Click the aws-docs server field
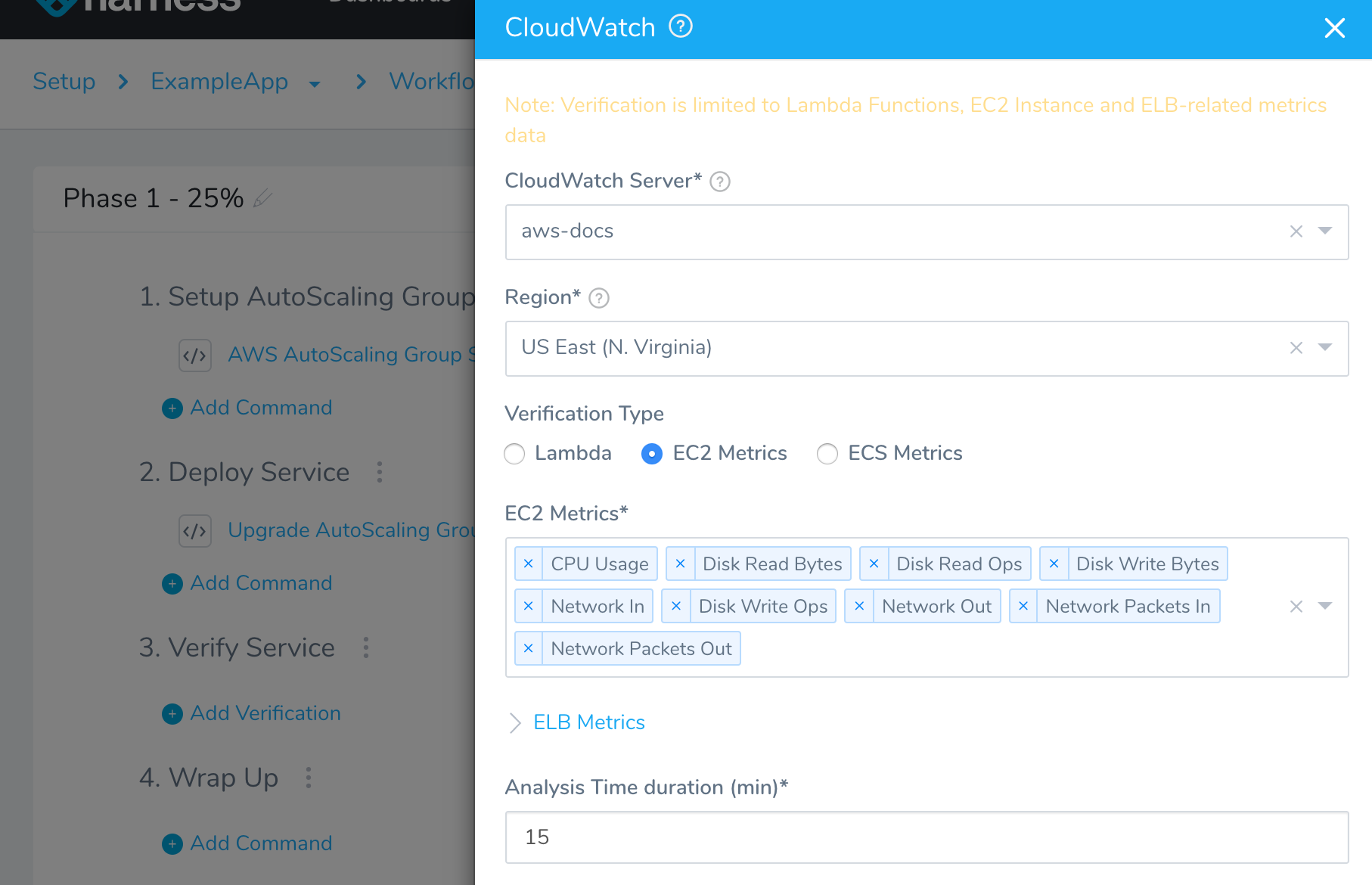The image size is (1372, 885). (x=927, y=232)
